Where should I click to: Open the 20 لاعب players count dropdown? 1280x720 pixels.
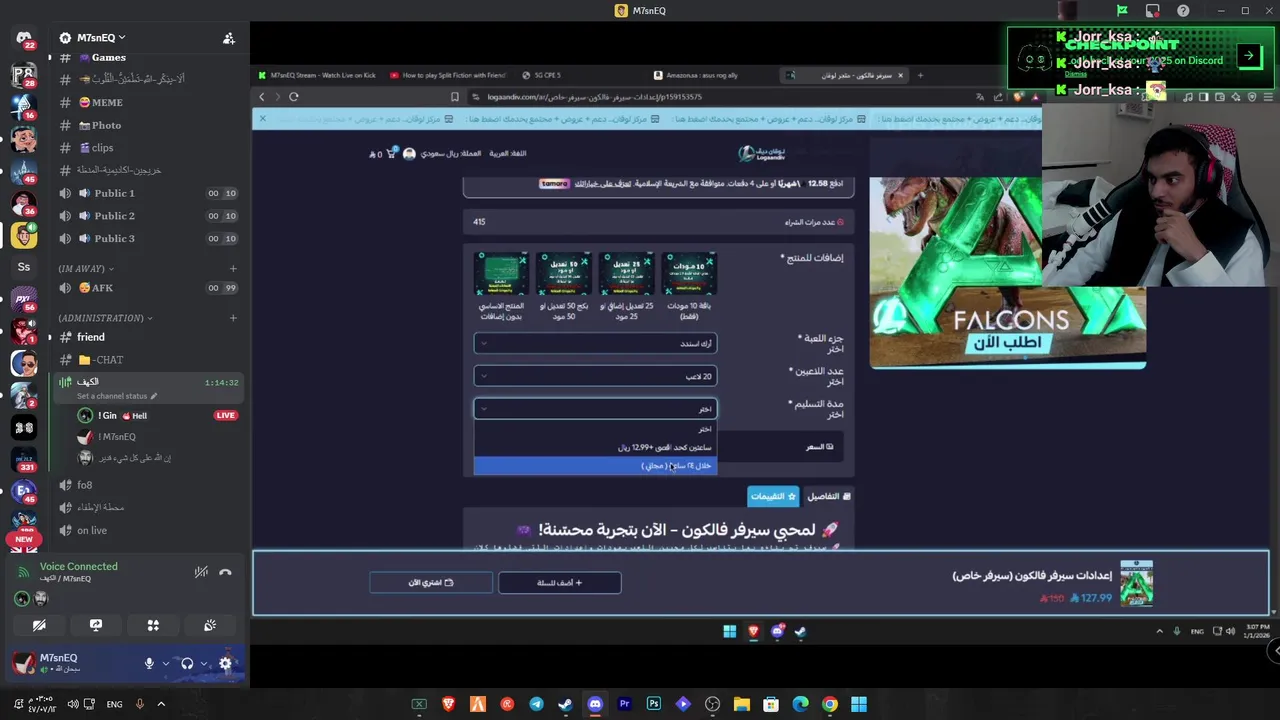click(x=595, y=376)
